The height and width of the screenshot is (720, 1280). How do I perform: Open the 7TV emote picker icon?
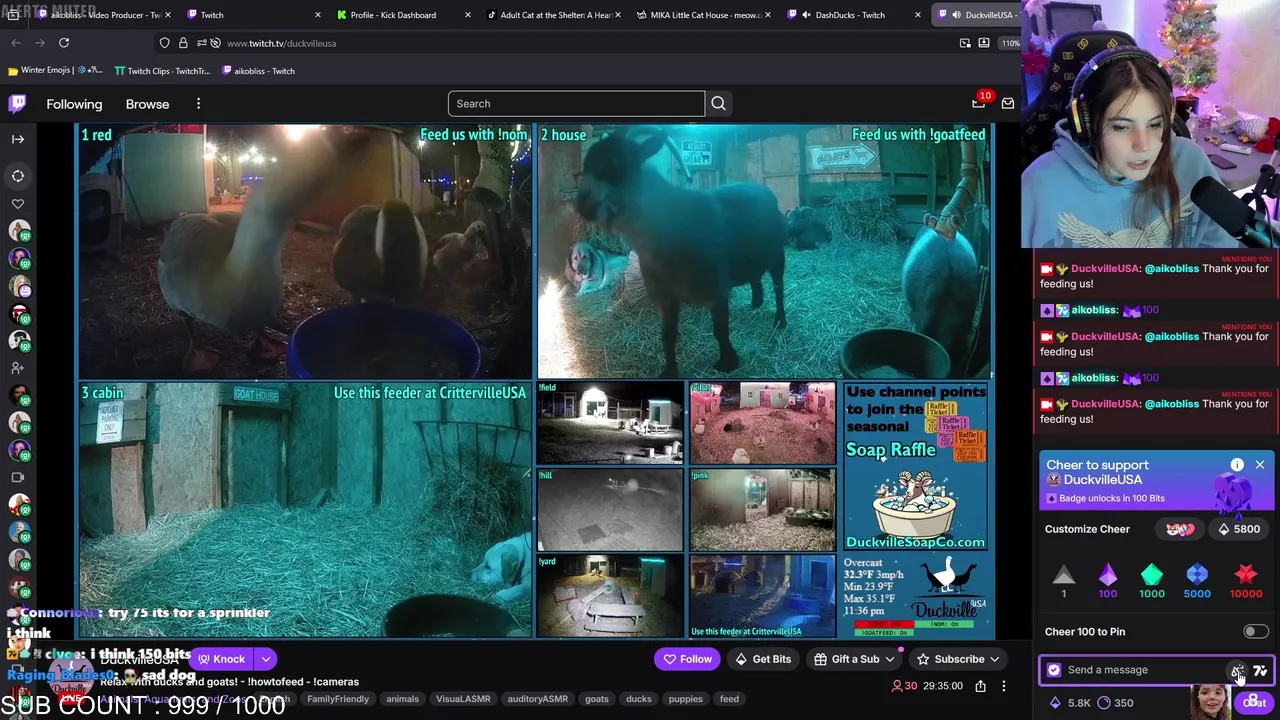tap(1260, 671)
